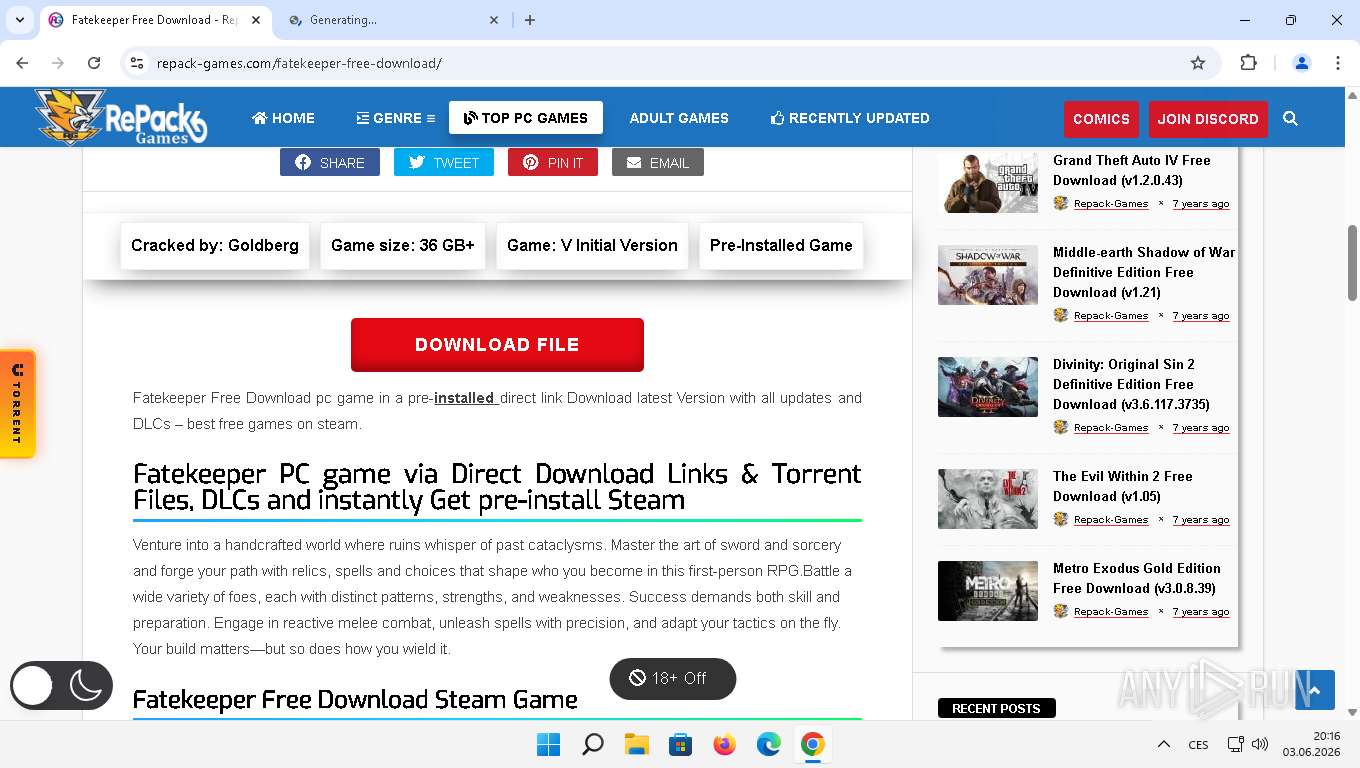The height and width of the screenshot is (768, 1360).
Task: Click the scroll-to-top arrow button
Action: point(1314,690)
